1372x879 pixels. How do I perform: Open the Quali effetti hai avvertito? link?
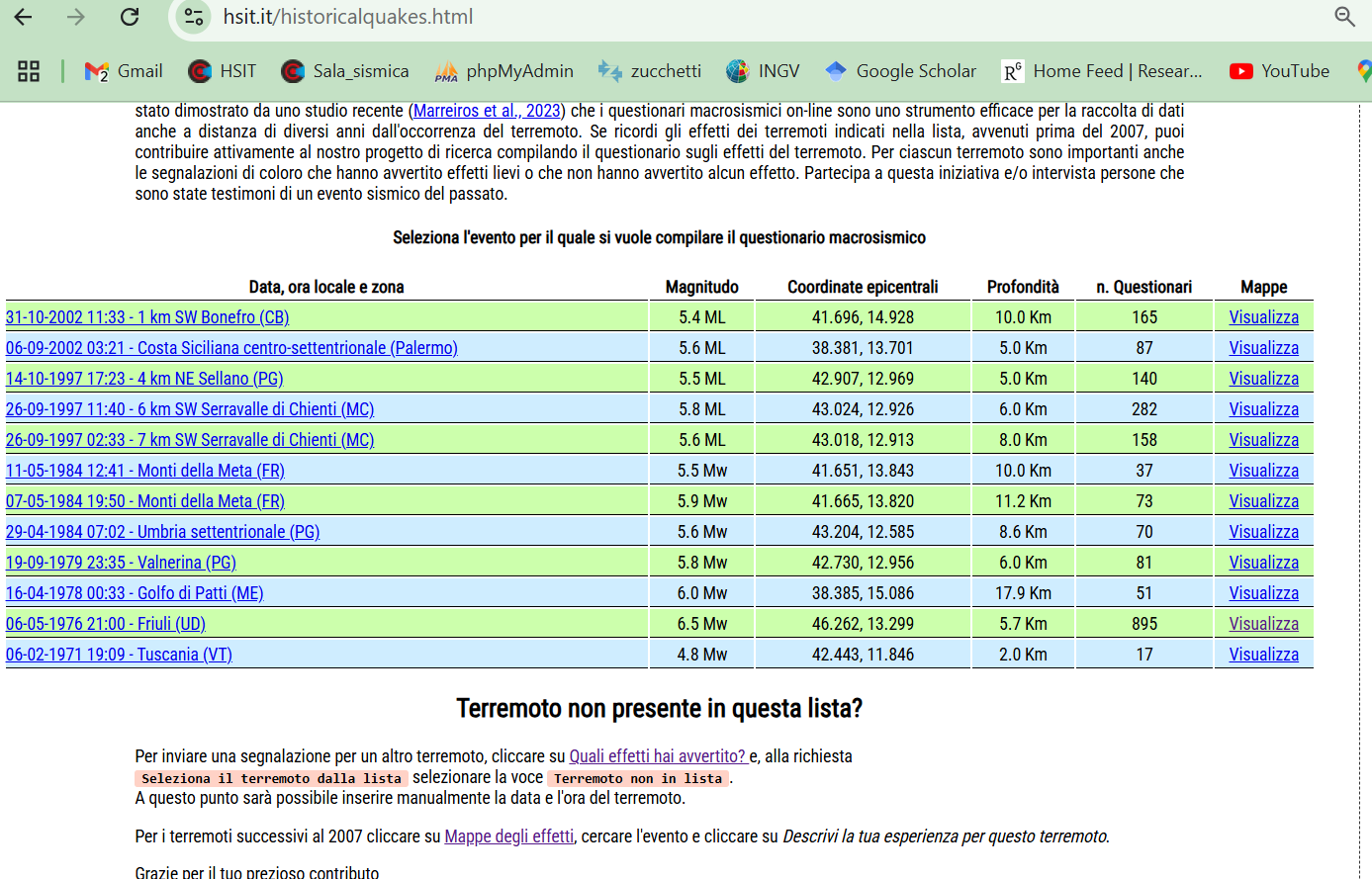pos(659,756)
